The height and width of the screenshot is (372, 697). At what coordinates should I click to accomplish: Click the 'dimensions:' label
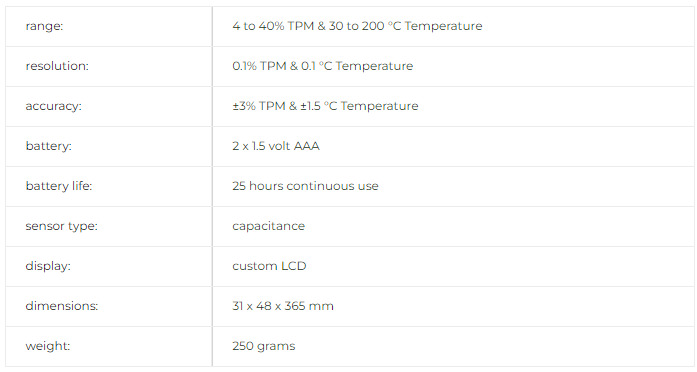[61, 306]
